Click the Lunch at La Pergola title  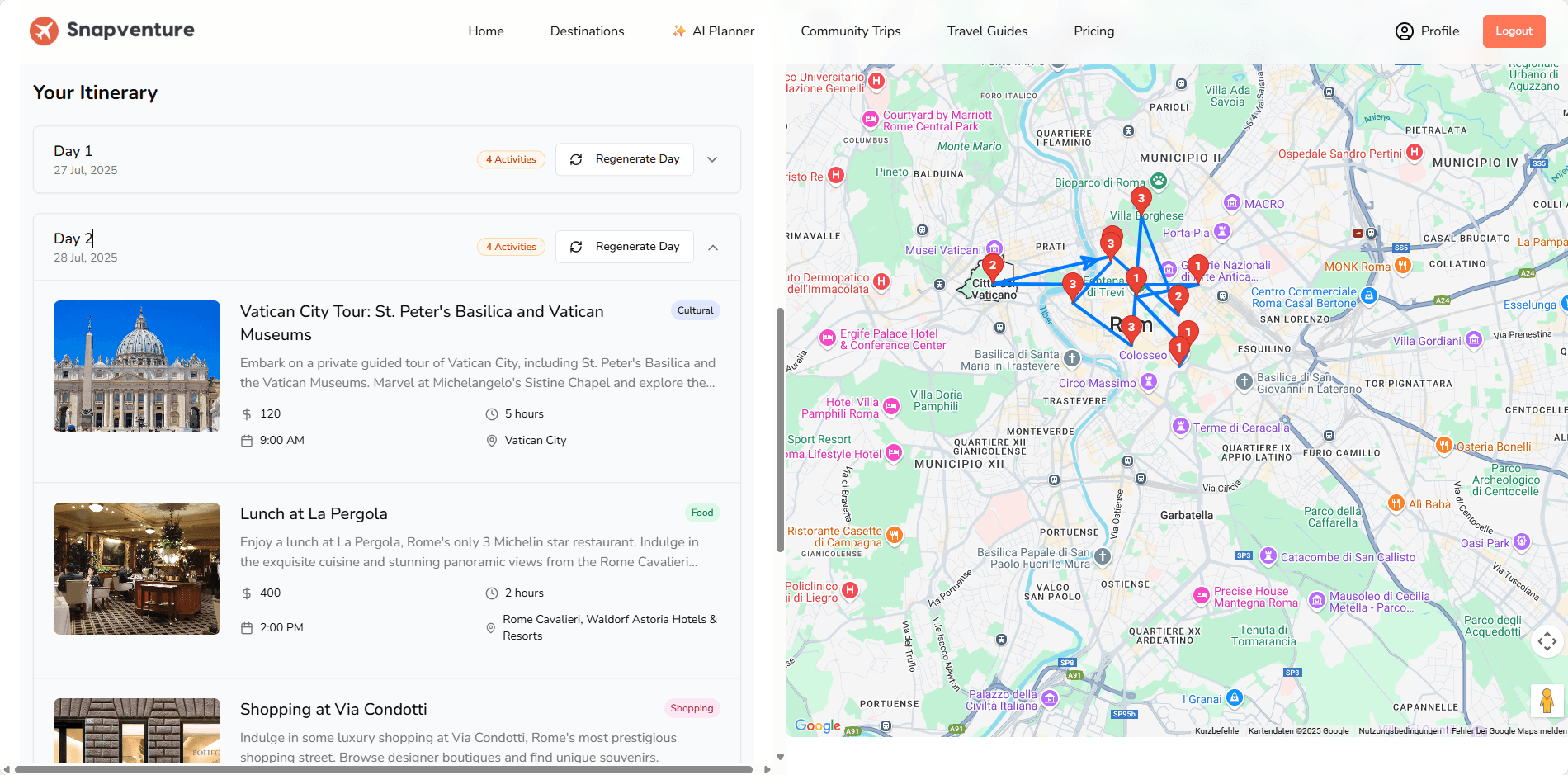pos(314,513)
